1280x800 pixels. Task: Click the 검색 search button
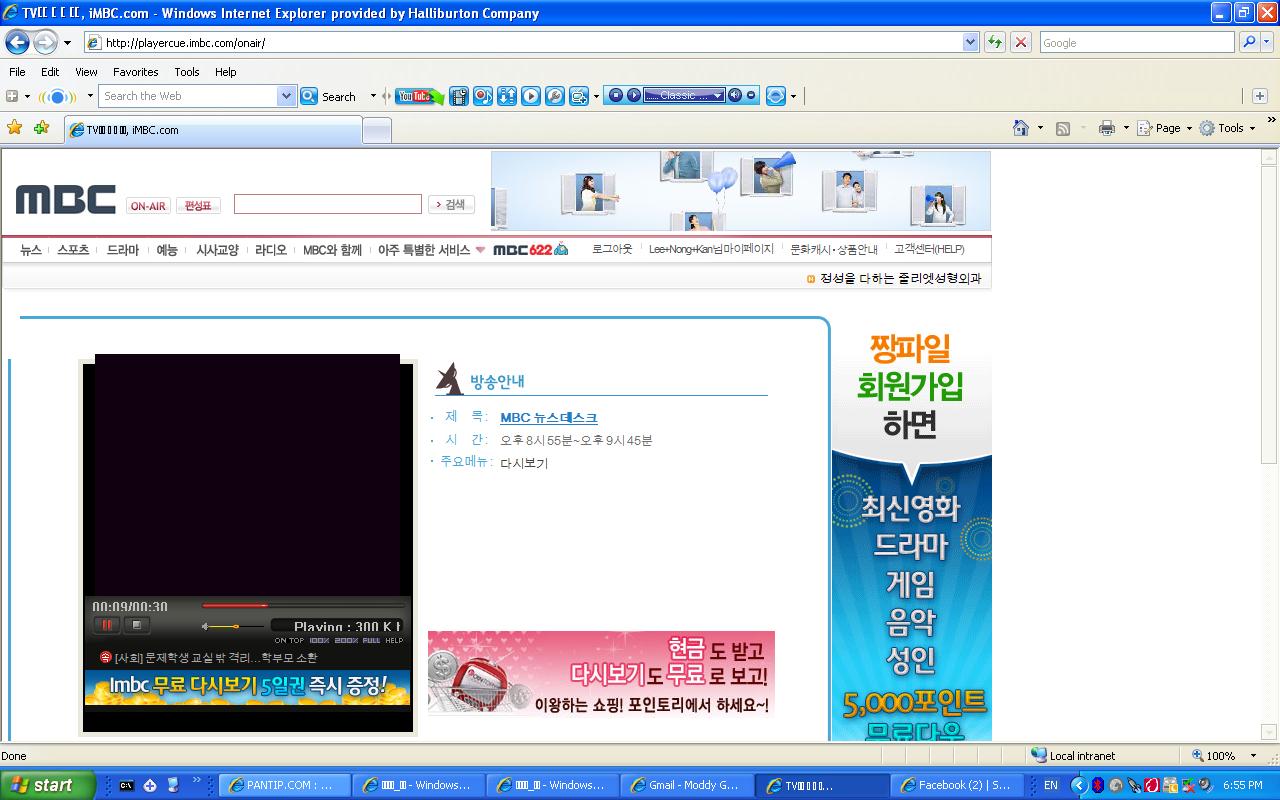click(x=451, y=204)
